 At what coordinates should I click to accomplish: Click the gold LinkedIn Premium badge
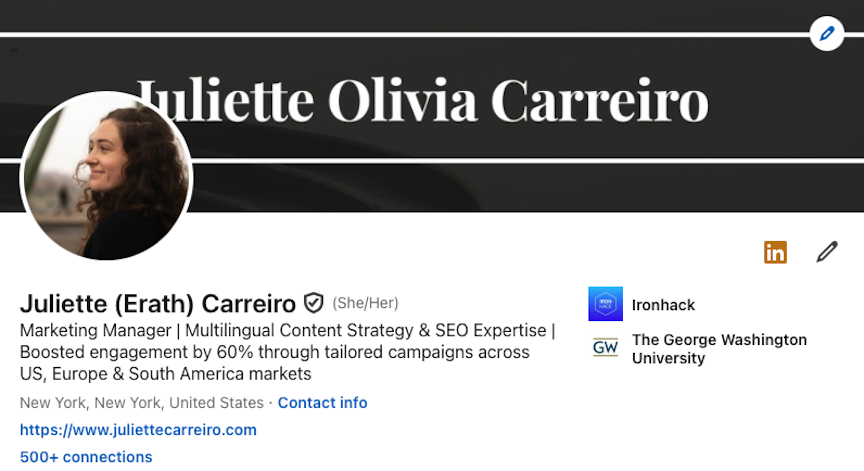(775, 252)
